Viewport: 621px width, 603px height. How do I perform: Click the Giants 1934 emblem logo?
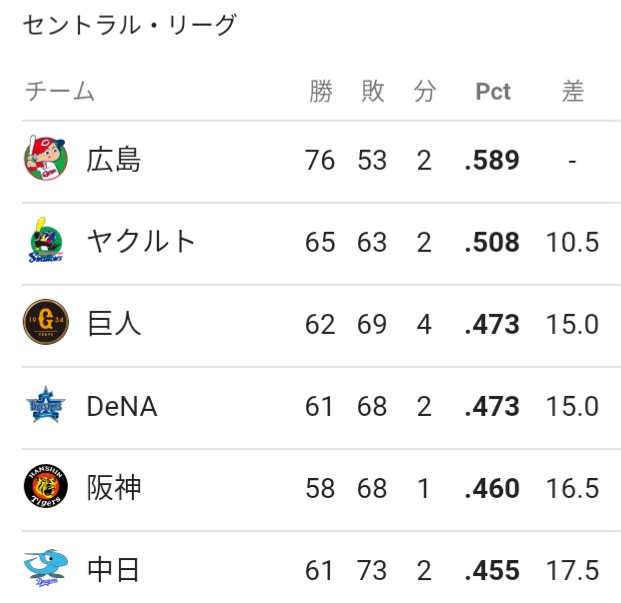(46, 322)
